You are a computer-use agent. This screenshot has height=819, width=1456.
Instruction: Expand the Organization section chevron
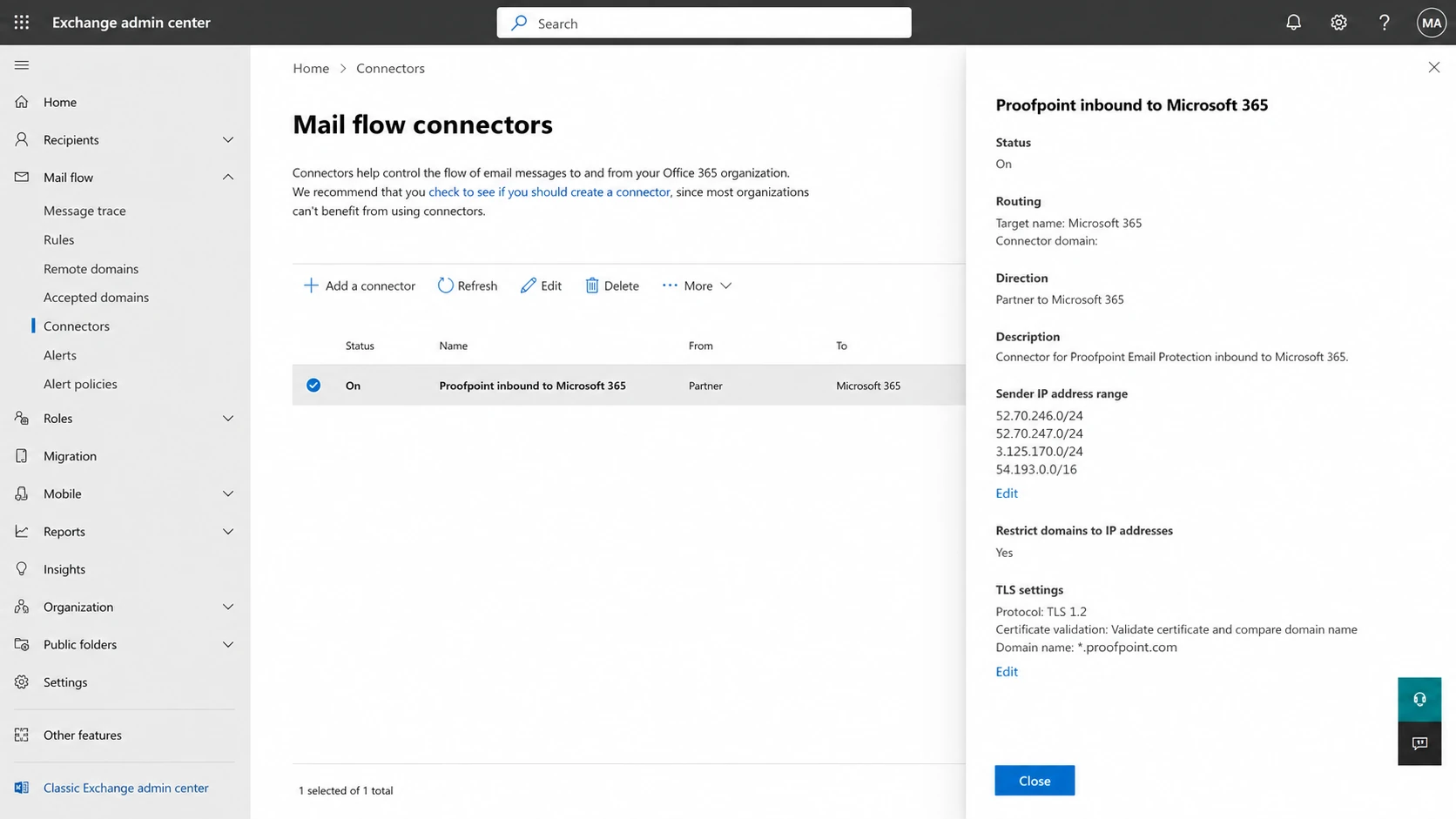227,607
